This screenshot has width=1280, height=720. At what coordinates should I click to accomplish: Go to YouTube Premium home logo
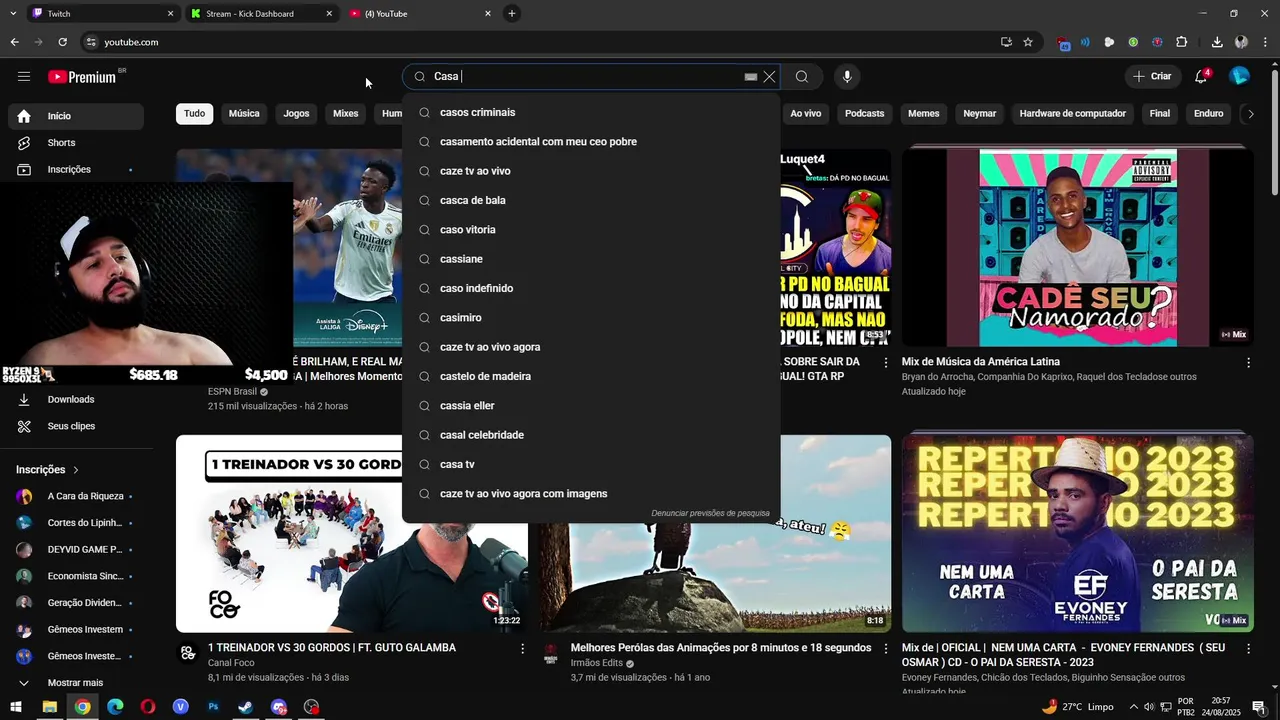[x=82, y=77]
